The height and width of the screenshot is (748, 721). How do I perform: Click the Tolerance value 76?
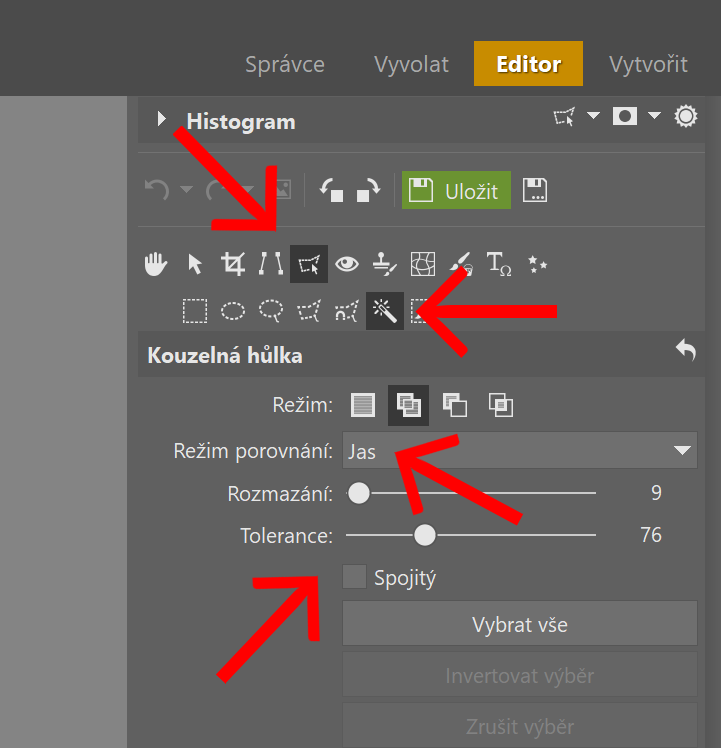651,535
